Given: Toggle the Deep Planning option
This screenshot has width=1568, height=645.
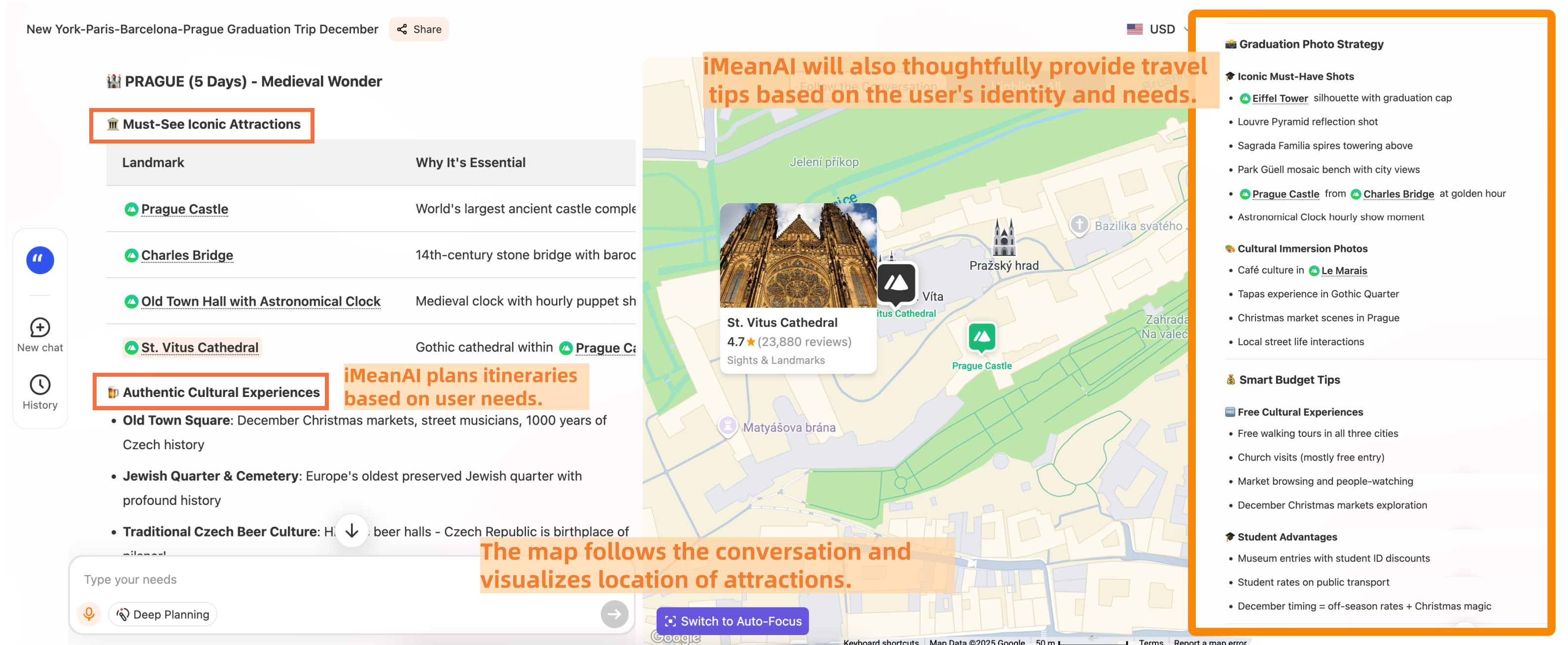Looking at the screenshot, I should [163, 614].
